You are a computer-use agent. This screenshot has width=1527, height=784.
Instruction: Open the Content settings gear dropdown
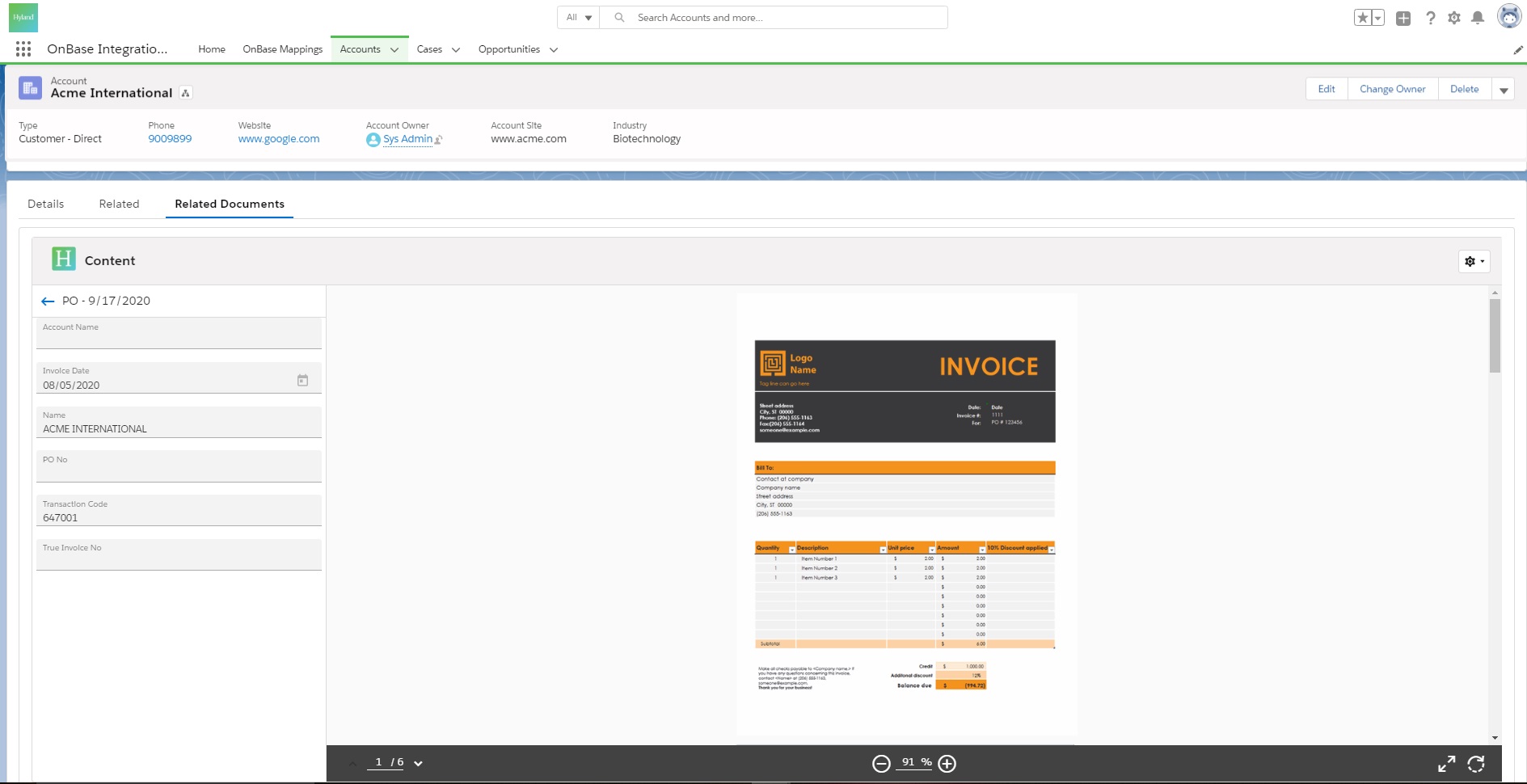click(1474, 261)
